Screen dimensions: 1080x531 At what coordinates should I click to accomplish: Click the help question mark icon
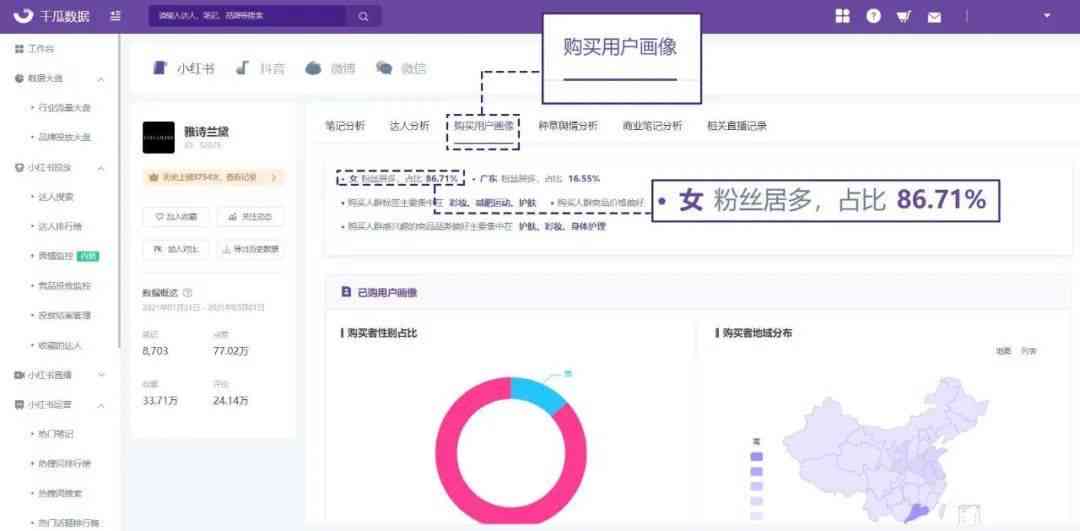(x=873, y=16)
